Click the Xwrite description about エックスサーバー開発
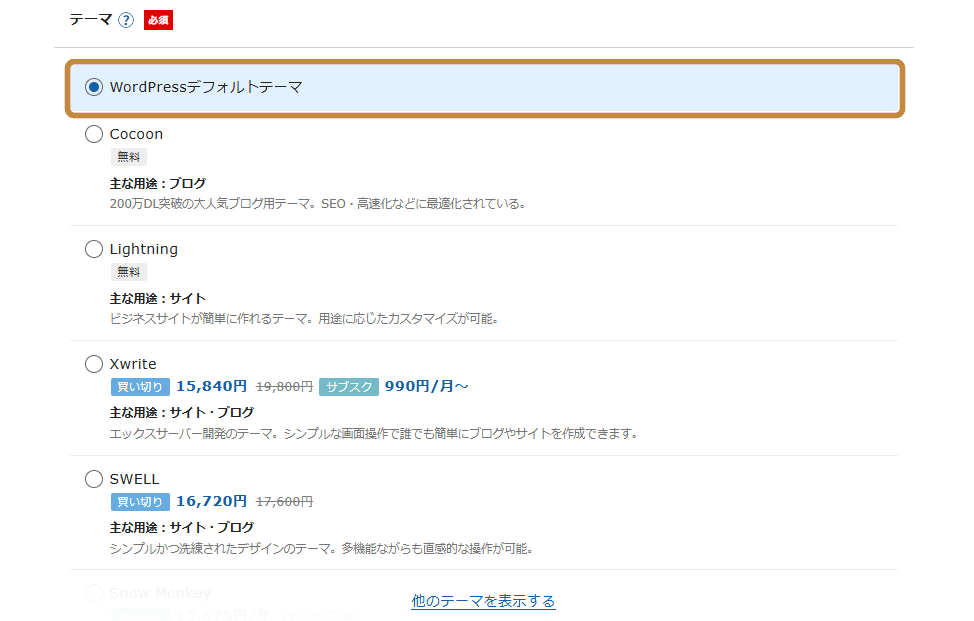This screenshot has height=621, width=974. [x=374, y=433]
